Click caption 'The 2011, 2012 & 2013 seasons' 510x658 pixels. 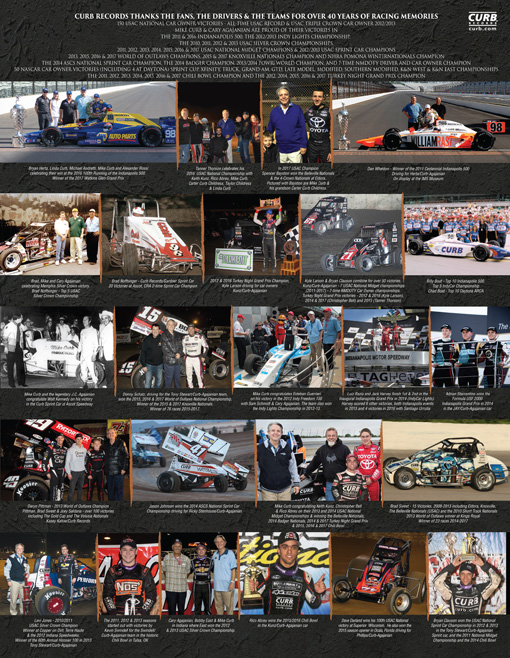pyautogui.click(x=128, y=630)
